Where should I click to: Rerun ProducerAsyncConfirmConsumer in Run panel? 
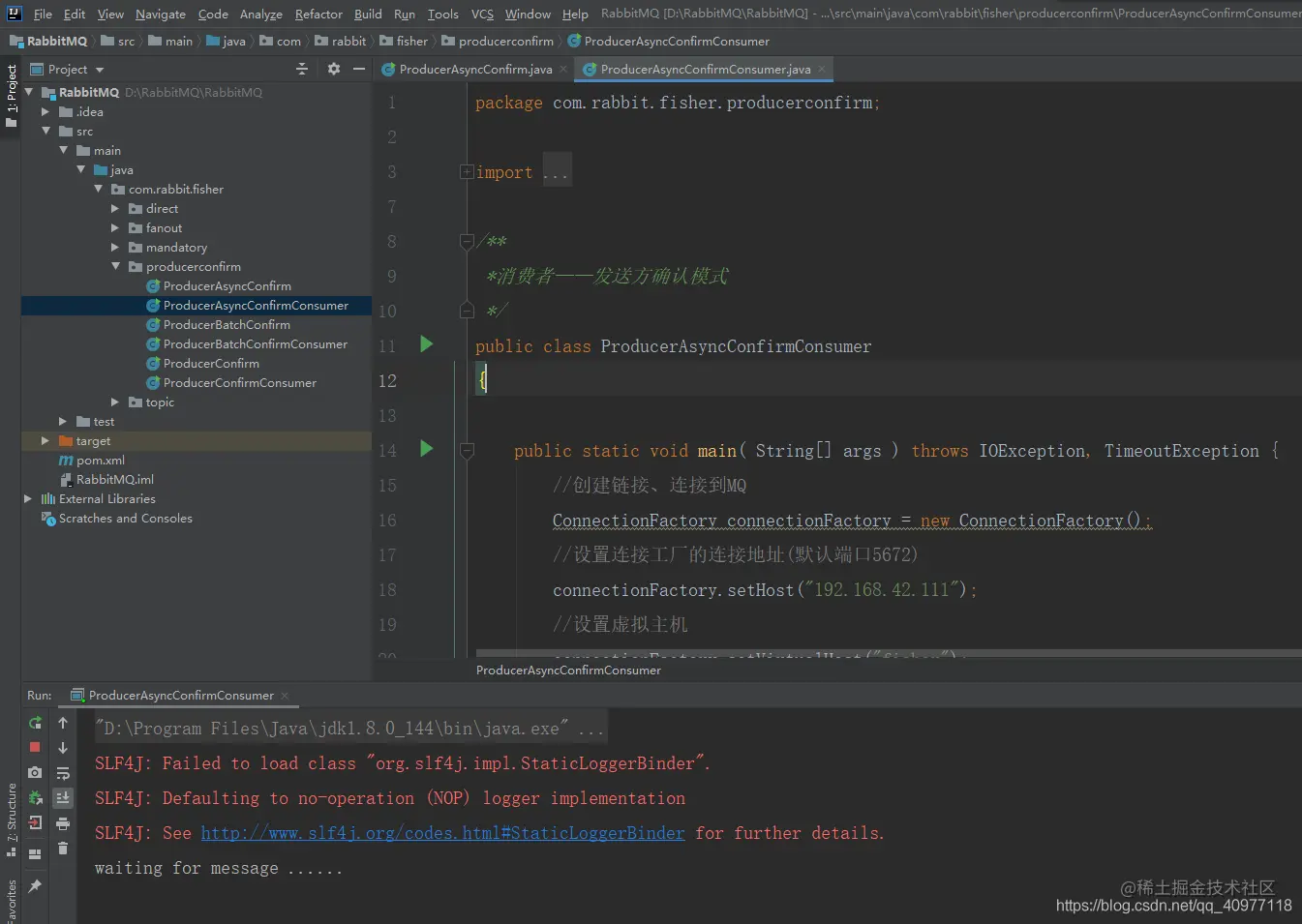click(x=35, y=723)
